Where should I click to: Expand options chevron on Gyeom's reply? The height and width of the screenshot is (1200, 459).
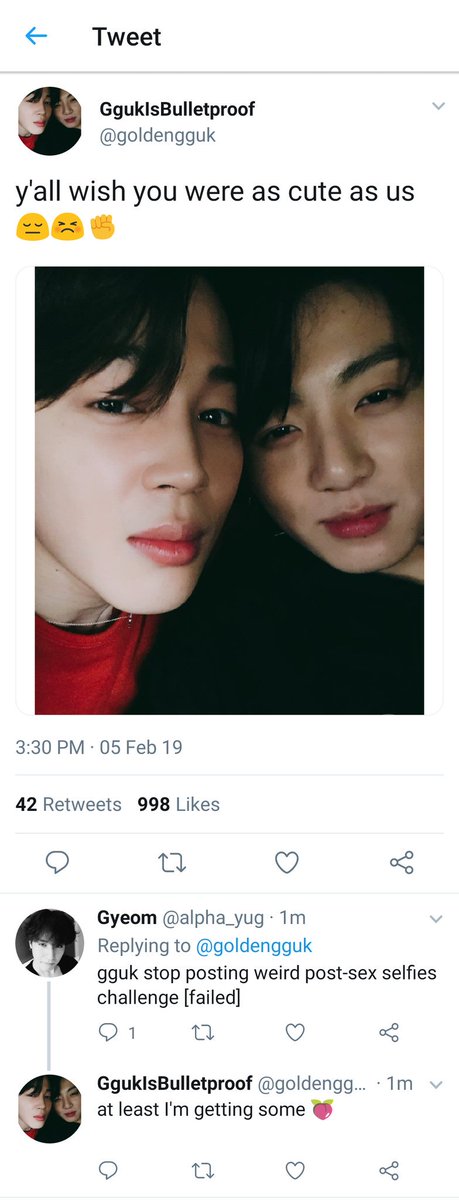(x=435, y=918)
